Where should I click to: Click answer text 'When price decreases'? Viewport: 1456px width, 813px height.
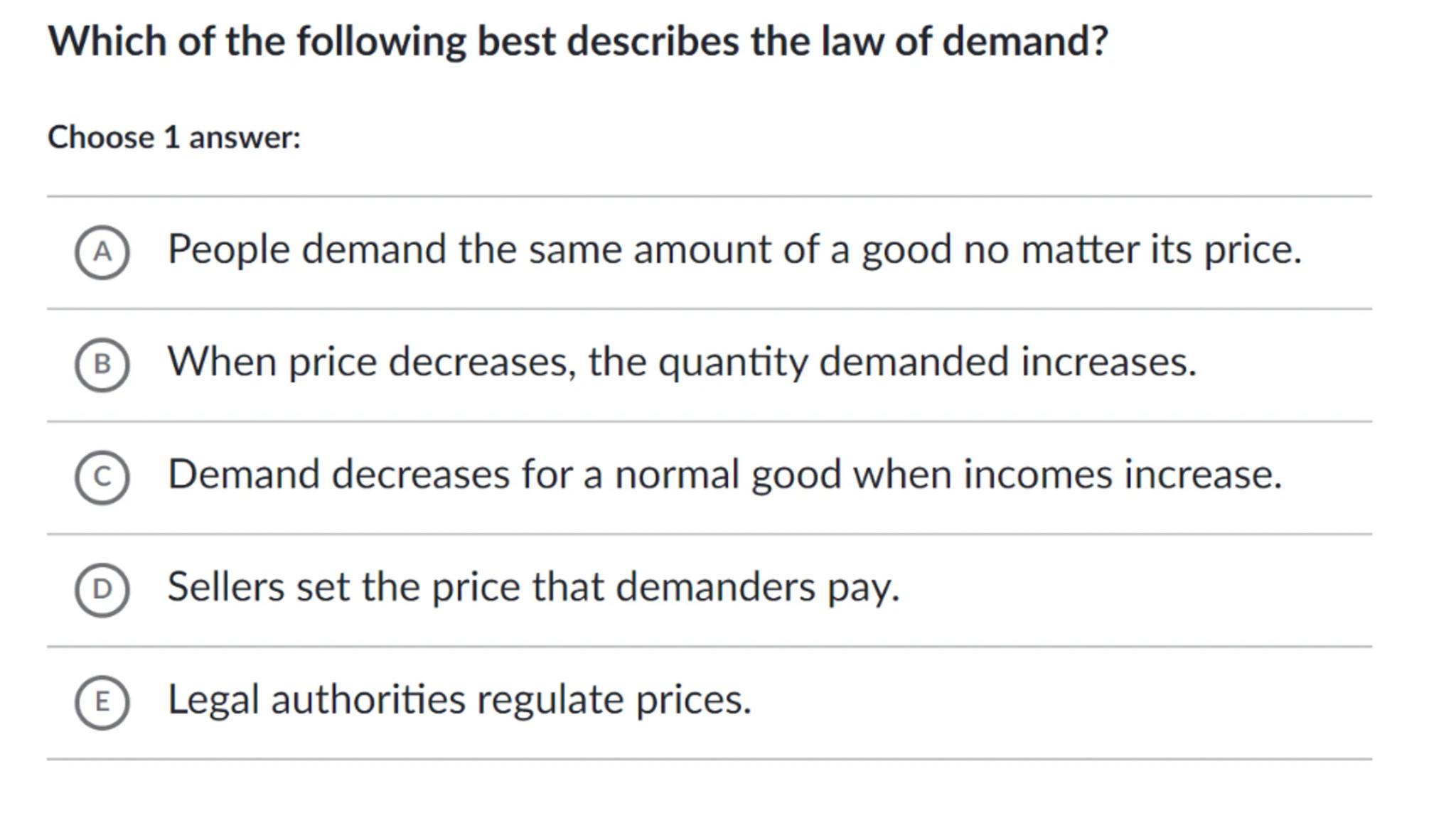point(681,362)
